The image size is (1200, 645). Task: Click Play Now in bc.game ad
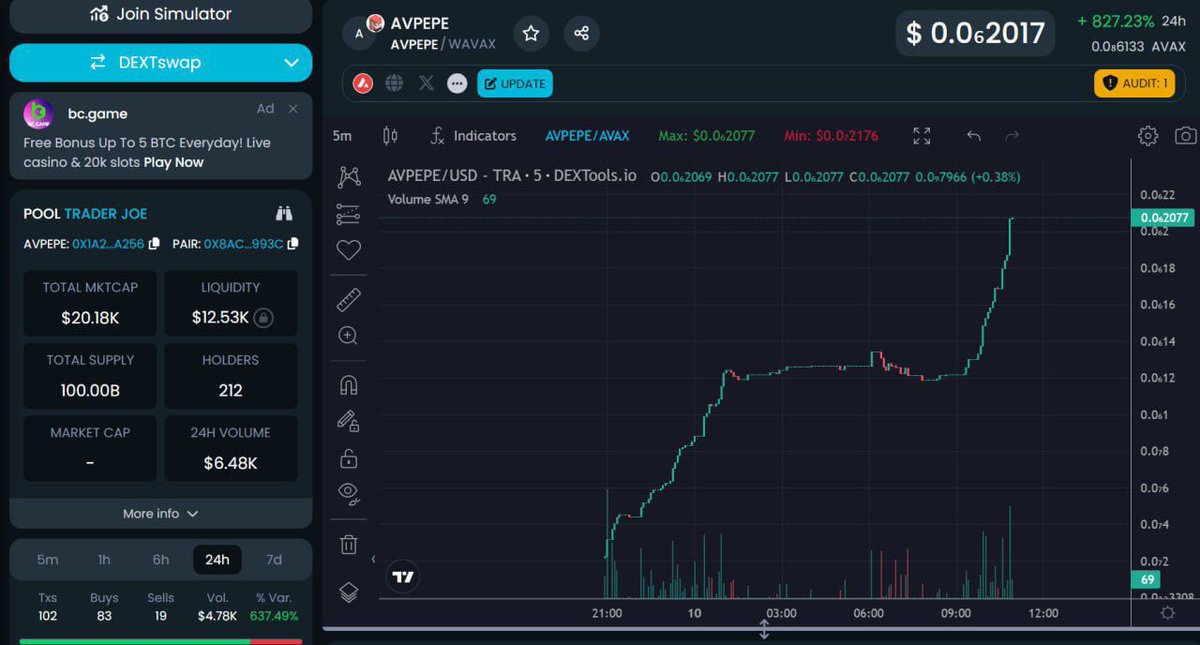click(x=174, y=162)
